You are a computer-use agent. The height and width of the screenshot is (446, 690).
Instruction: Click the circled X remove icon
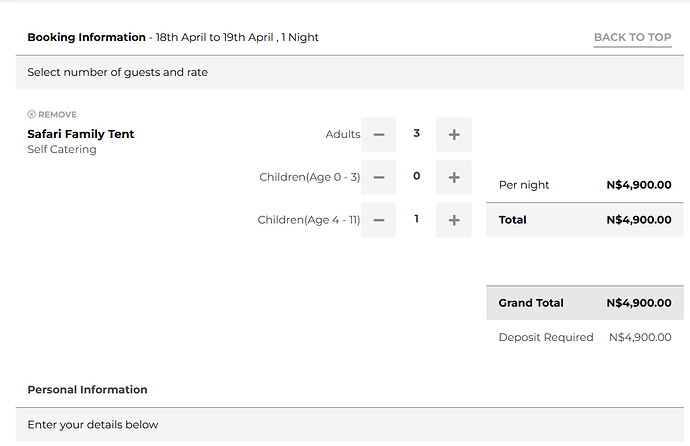(31, 114)
